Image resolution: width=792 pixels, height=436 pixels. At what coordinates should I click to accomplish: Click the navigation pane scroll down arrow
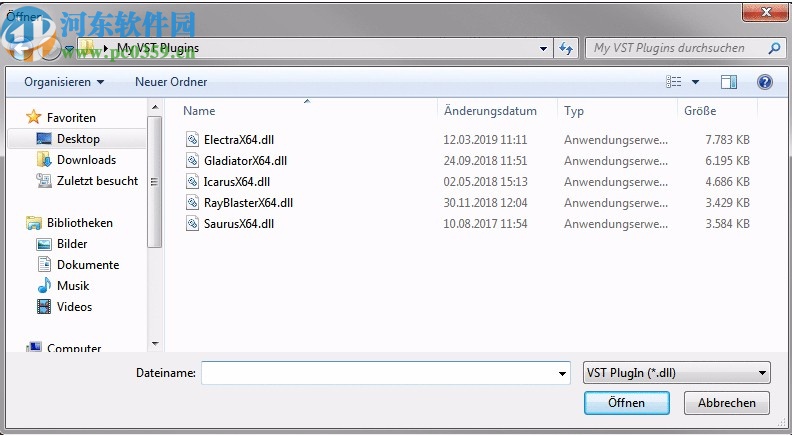click(x=155, y=344)
